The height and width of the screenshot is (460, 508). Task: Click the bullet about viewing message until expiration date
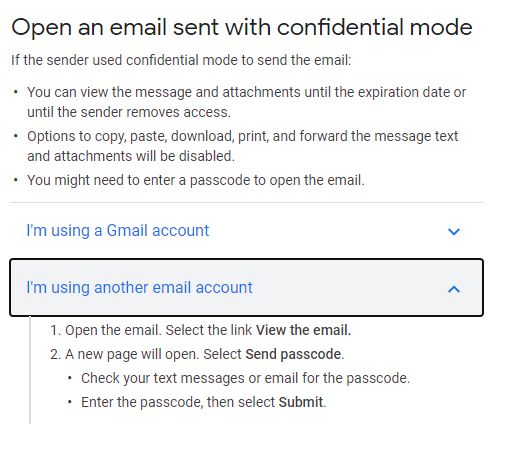point(246,102)
